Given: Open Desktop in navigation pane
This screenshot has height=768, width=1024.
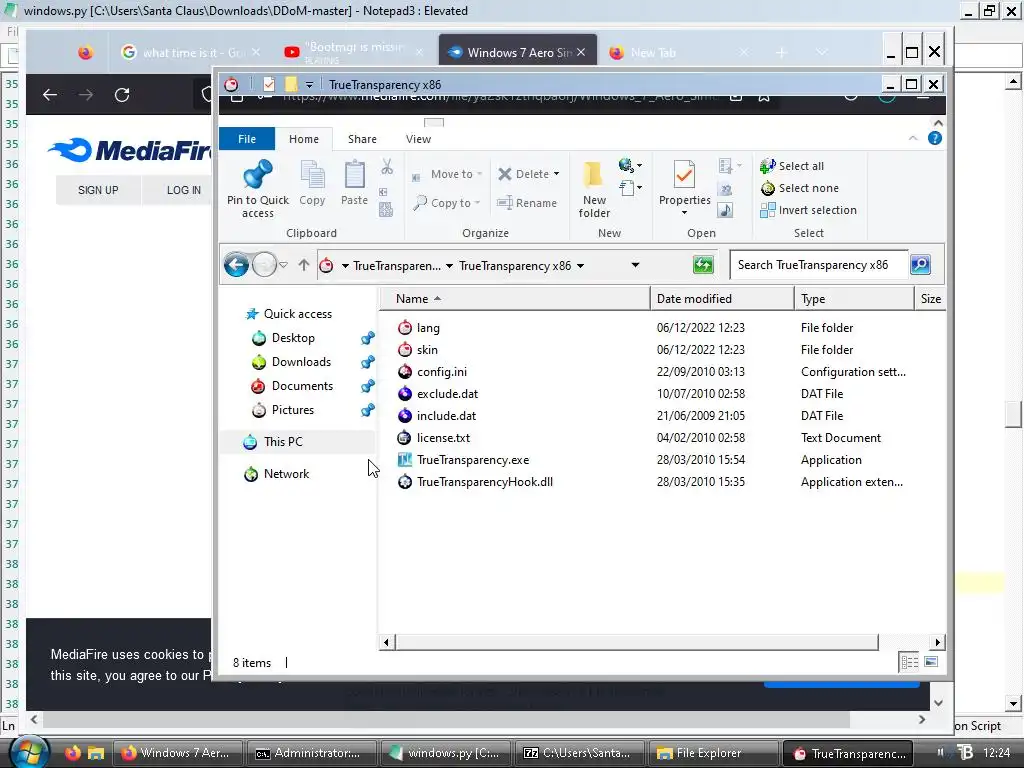Looking at the screenshot, I should 293,338.
